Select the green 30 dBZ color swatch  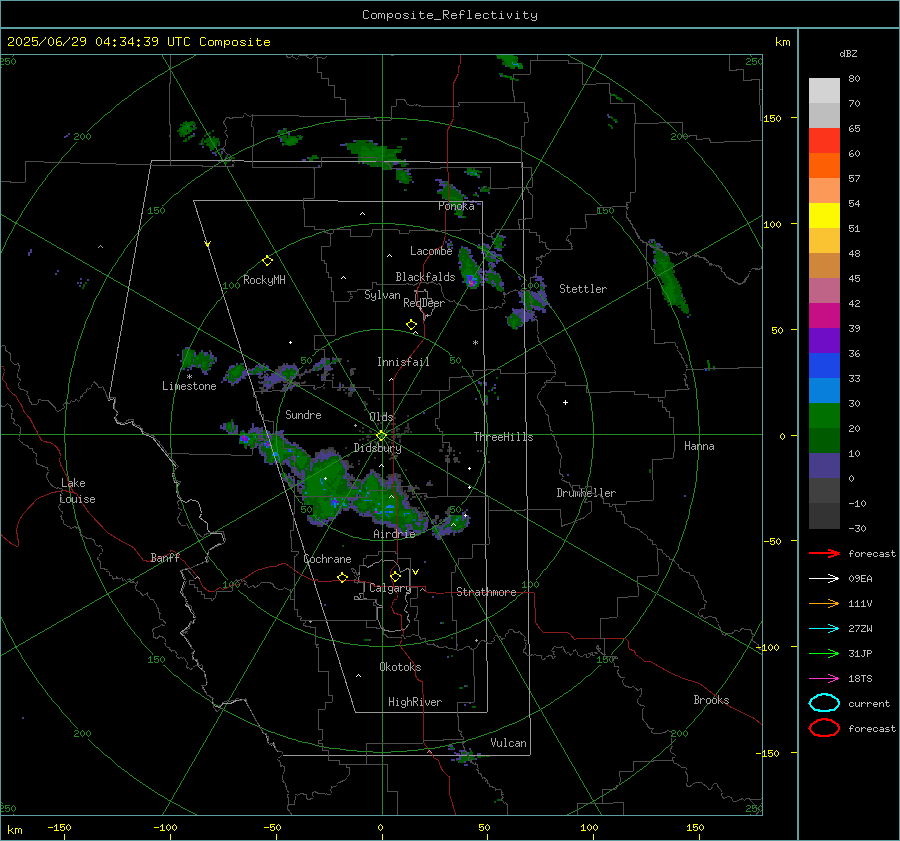(824, 415)
